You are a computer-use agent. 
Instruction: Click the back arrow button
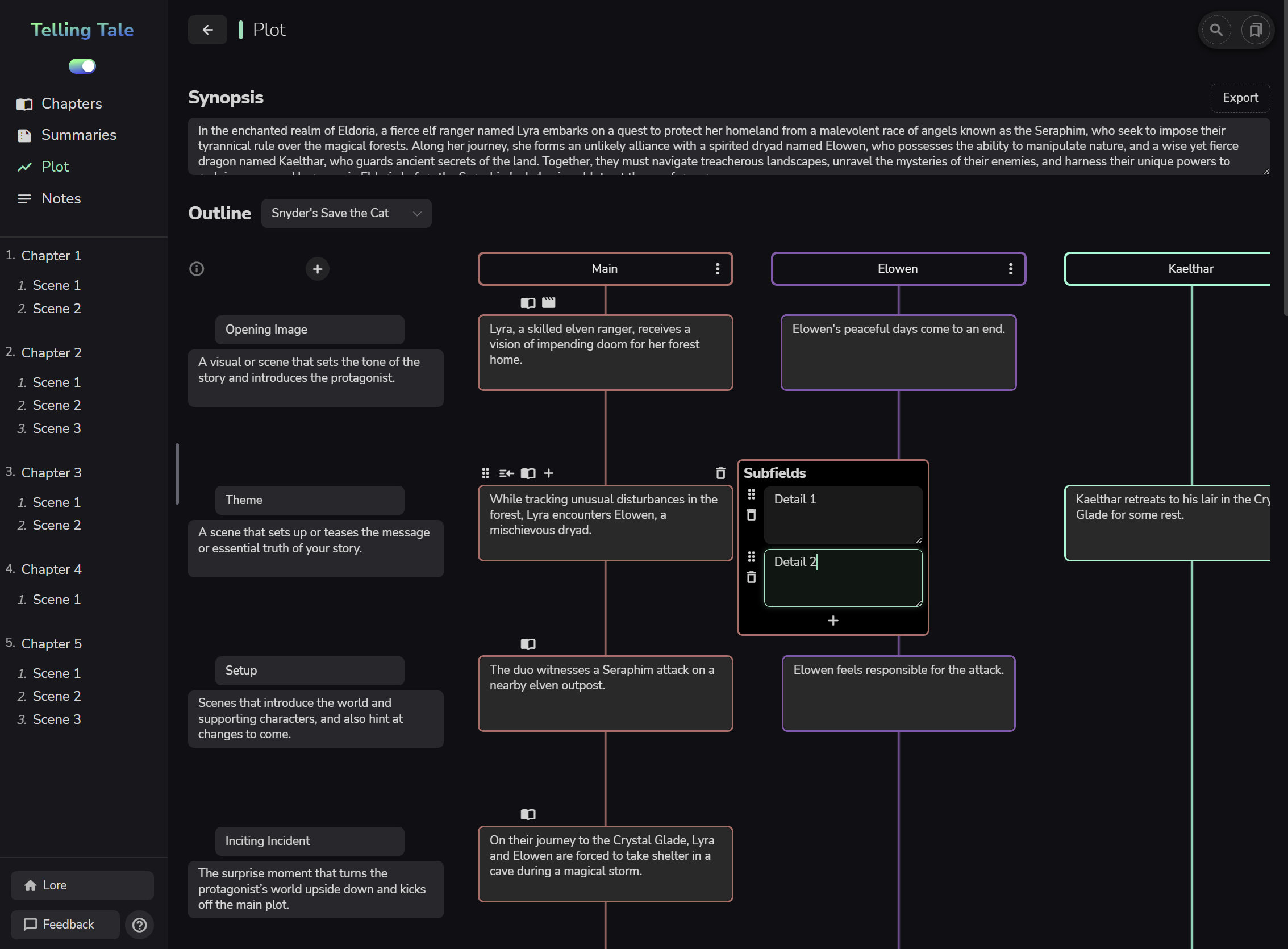click(207, 30)
